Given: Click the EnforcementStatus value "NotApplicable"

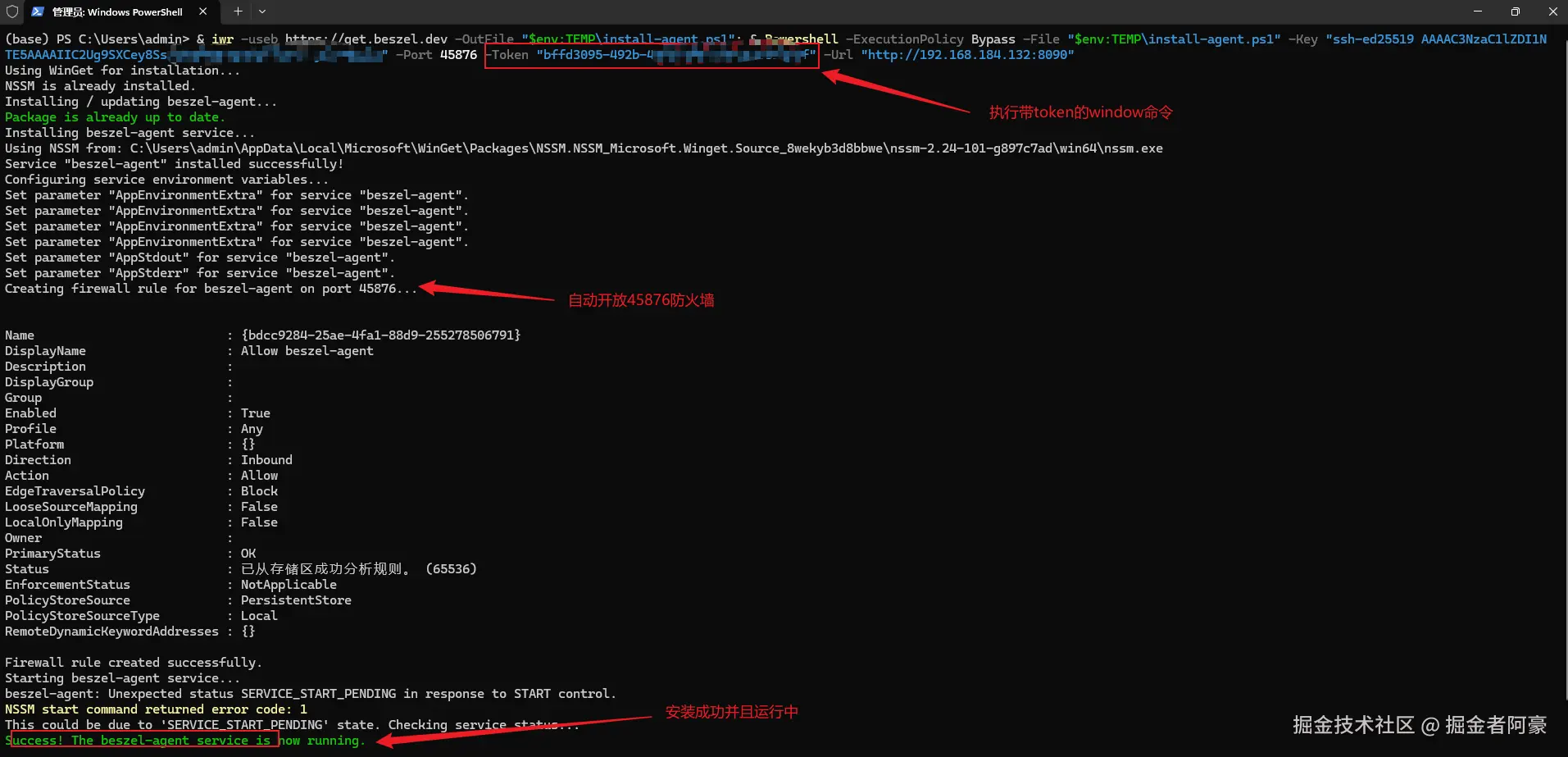Looking at the screenshot, I should [x=289, y=585].
